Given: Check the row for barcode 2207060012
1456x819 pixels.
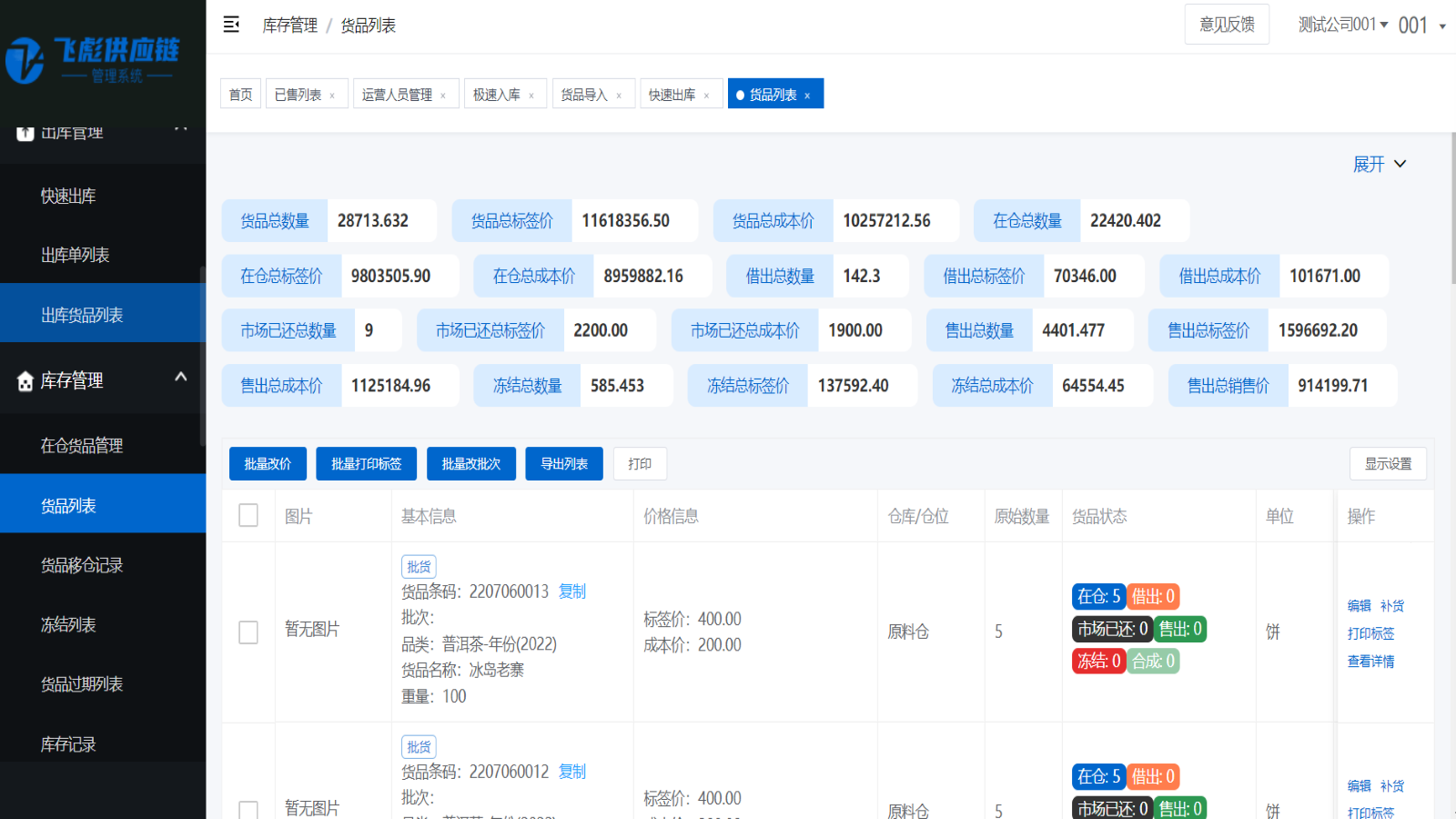Looking at the screenshot, I should [x=248, y=810].
